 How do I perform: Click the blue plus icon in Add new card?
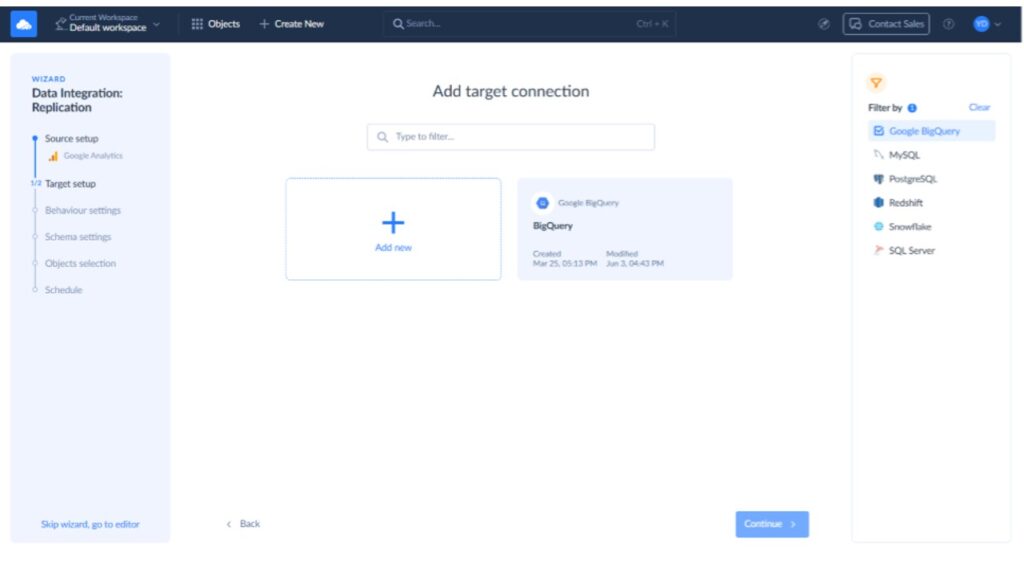pos(393,223)
